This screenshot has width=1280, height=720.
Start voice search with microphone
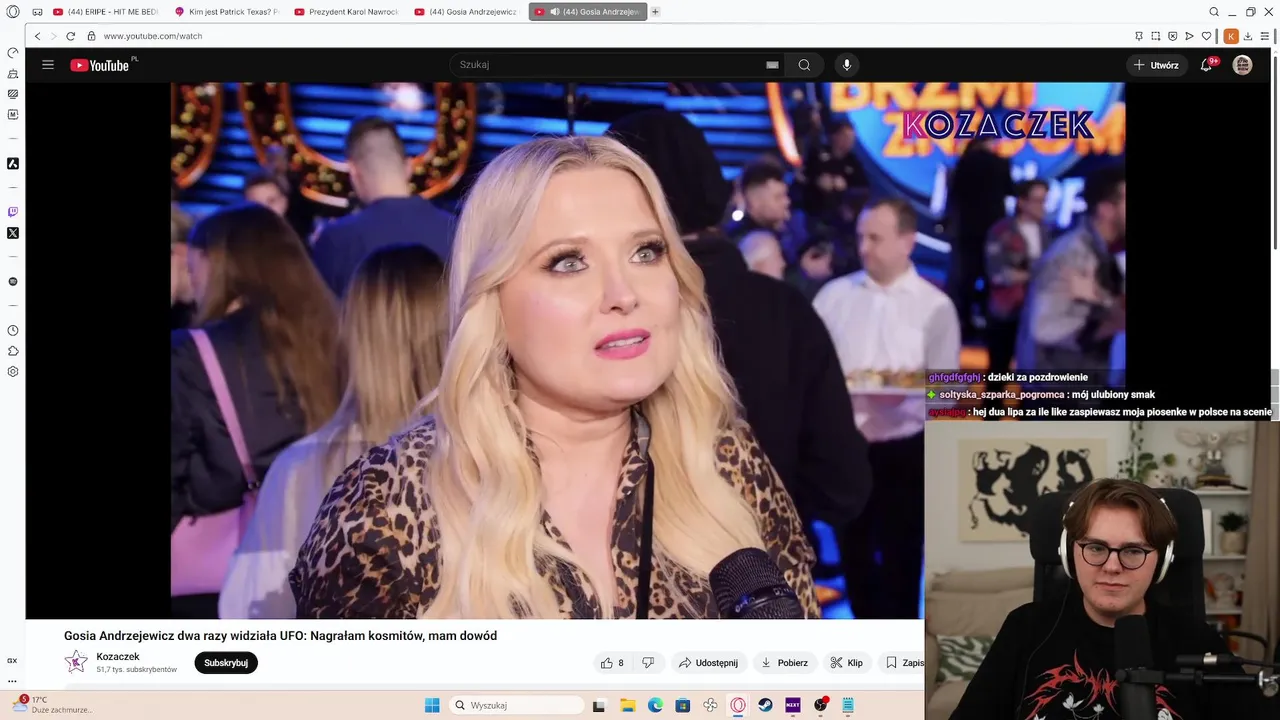coord(847,65)
